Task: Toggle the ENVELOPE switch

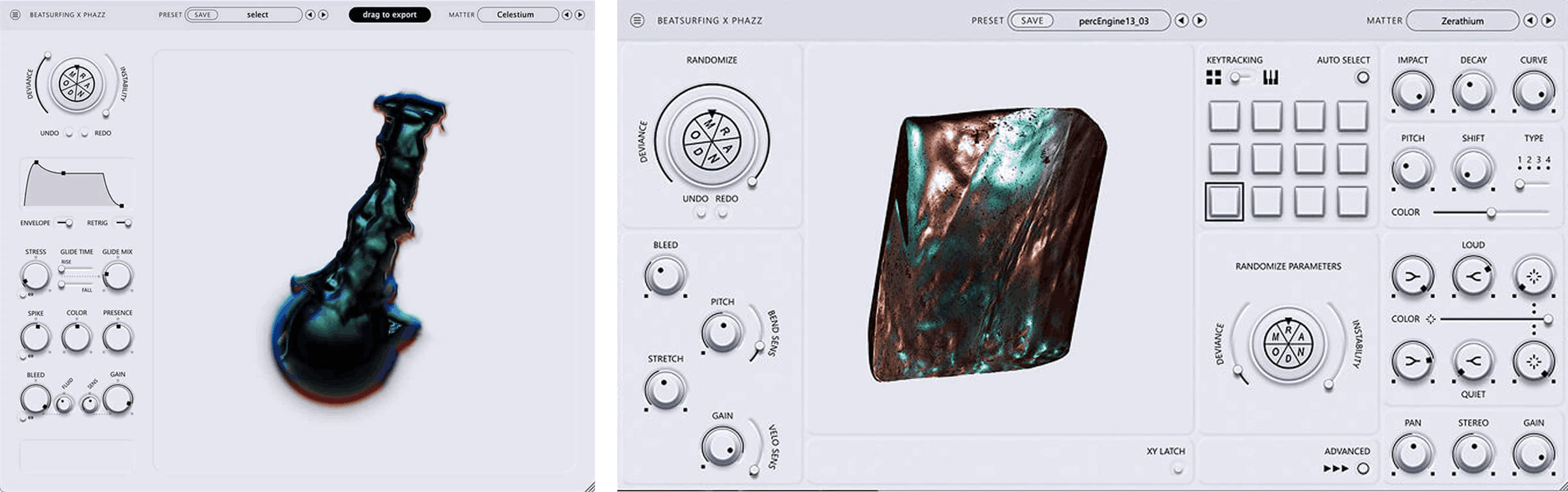Action: click(x=65, y=223)
